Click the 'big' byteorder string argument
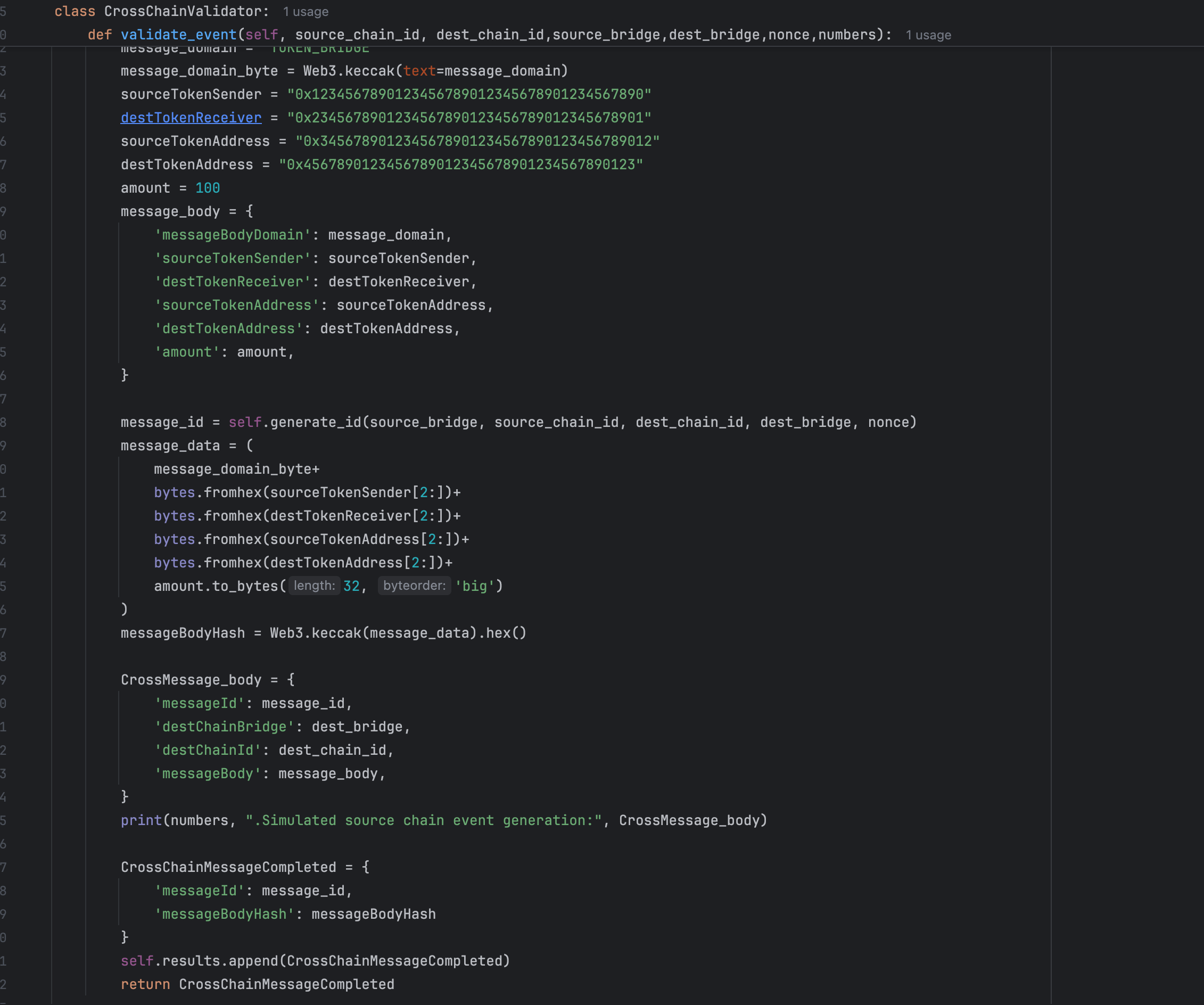This screenshot has width=1204, height=1005. 475,586
